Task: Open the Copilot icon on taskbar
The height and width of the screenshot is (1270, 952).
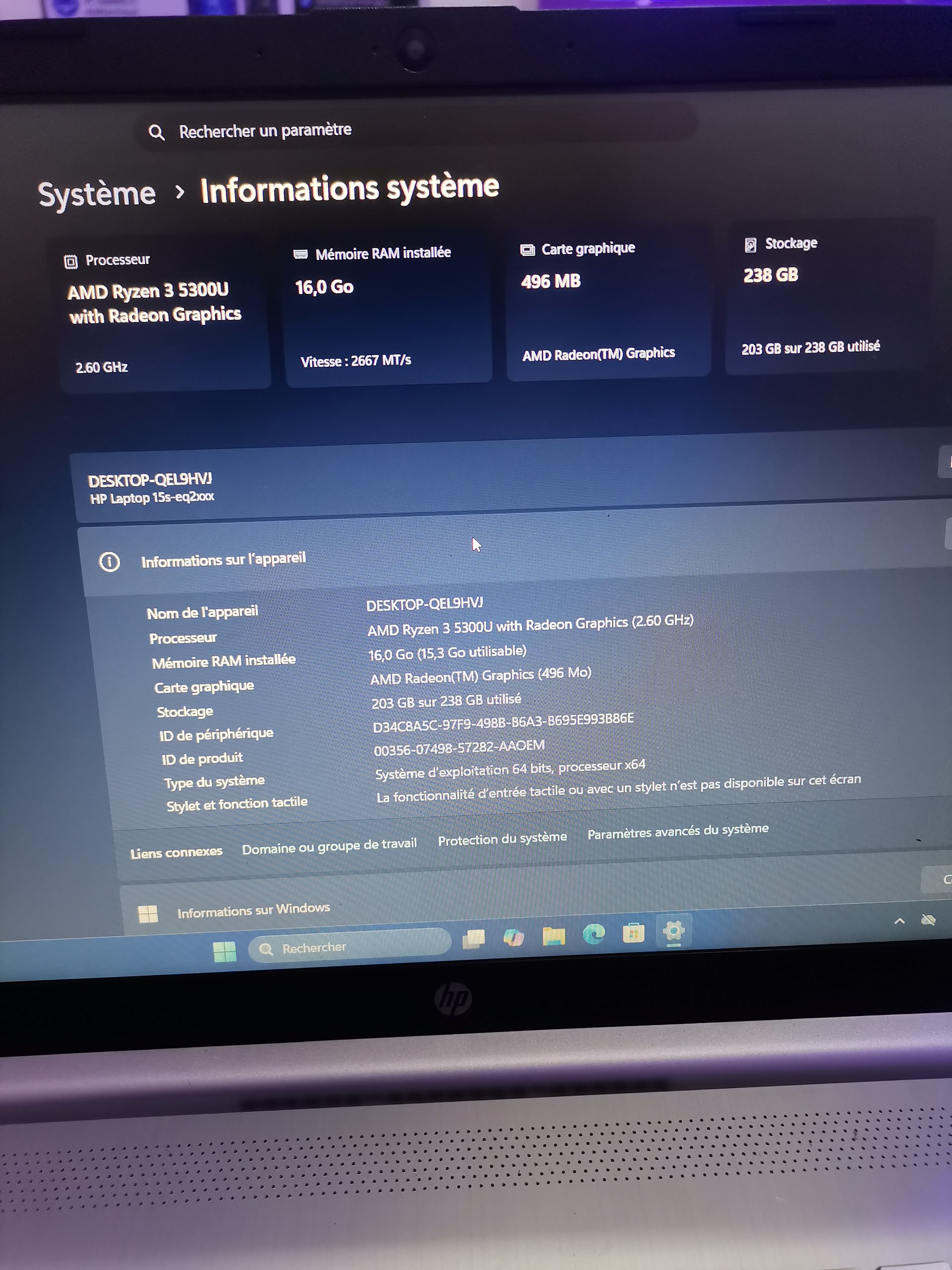Action: pyautogui.click(x=514, y=938)
